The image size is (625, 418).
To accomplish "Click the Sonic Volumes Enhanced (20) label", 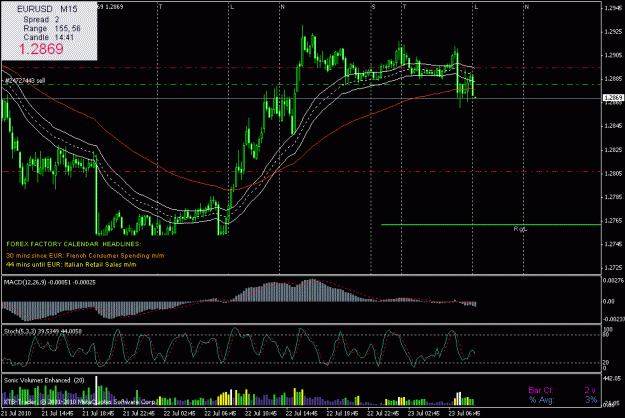I will 44,380.
